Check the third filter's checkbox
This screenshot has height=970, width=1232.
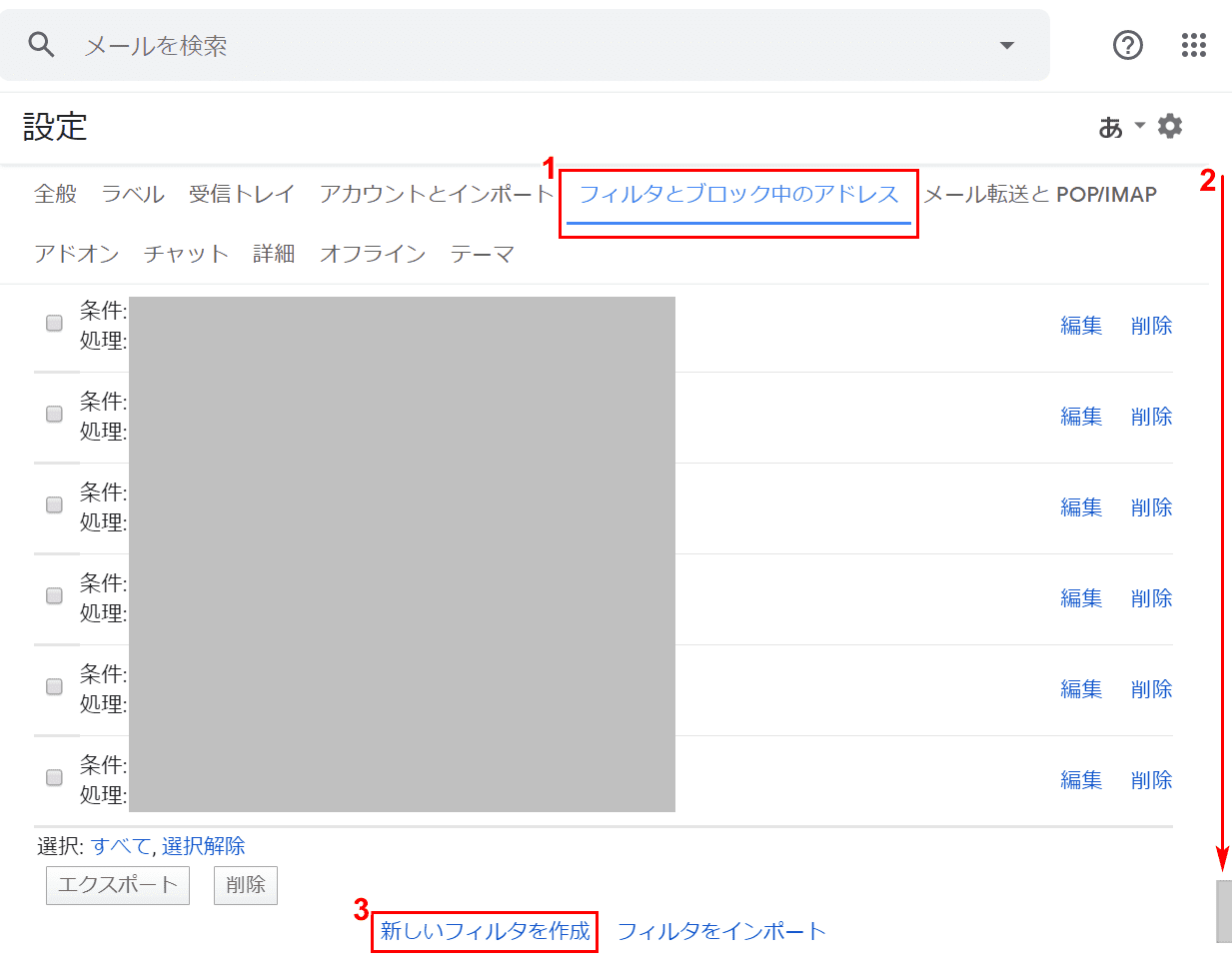pyautogui.click(x=55, y=504)
